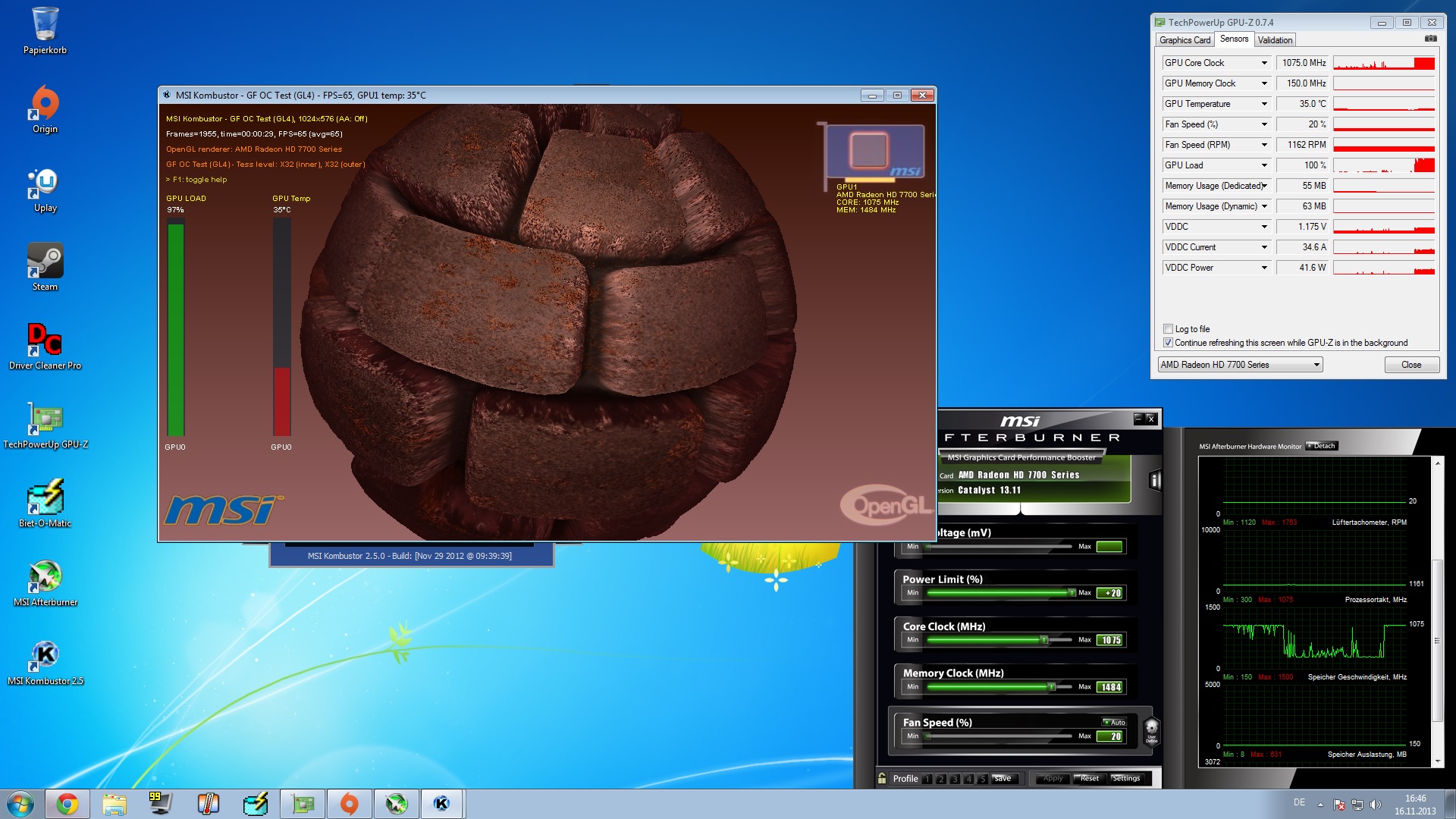Screen dimensions: 1456x819
Task: Launch Steam from the desktop
Action: pyautogui.click(x=45, y=267)
